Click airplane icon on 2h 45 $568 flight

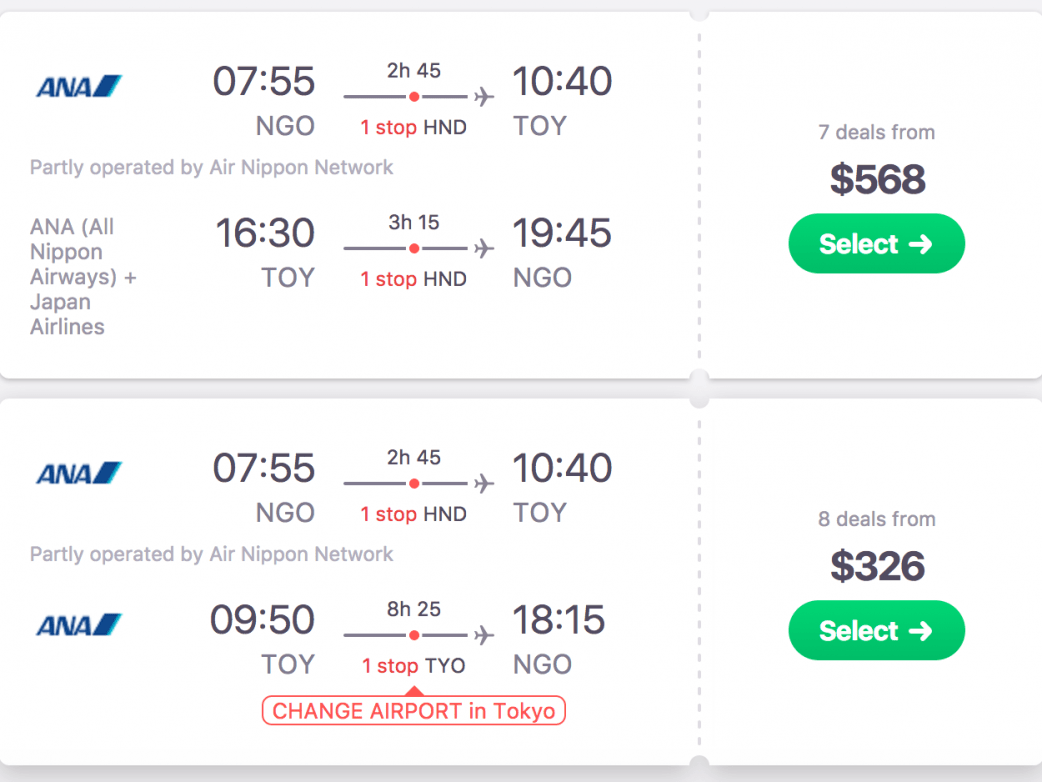tap(484, 97)
